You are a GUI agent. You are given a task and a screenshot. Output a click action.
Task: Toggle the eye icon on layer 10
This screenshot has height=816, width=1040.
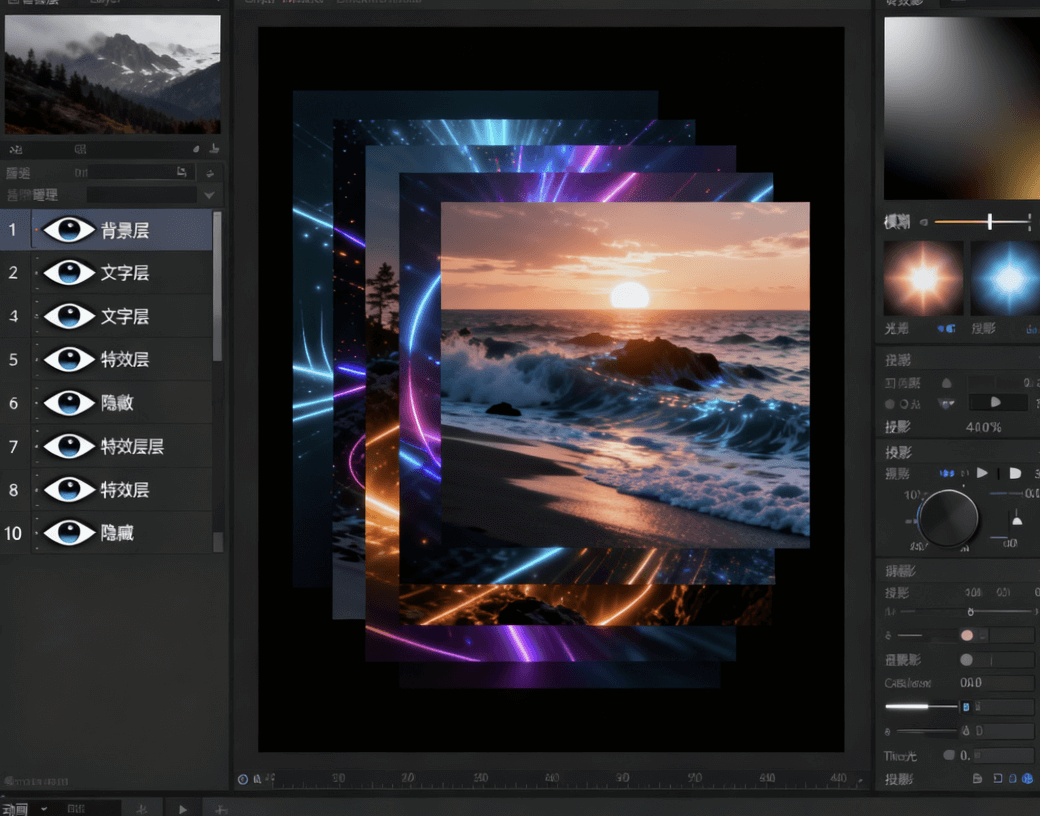(68, 533)
